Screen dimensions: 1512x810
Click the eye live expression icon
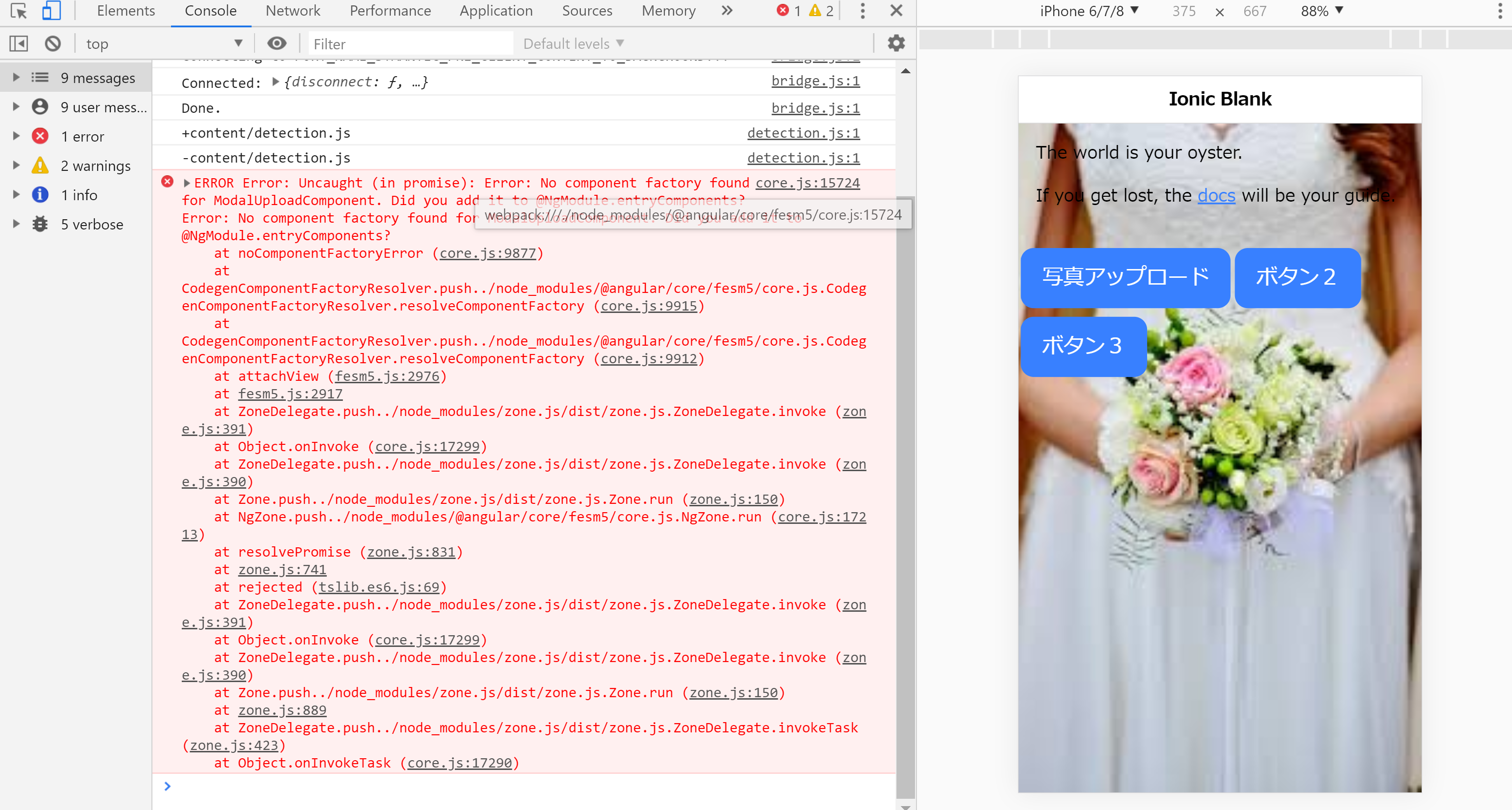[x=277, y=43]
